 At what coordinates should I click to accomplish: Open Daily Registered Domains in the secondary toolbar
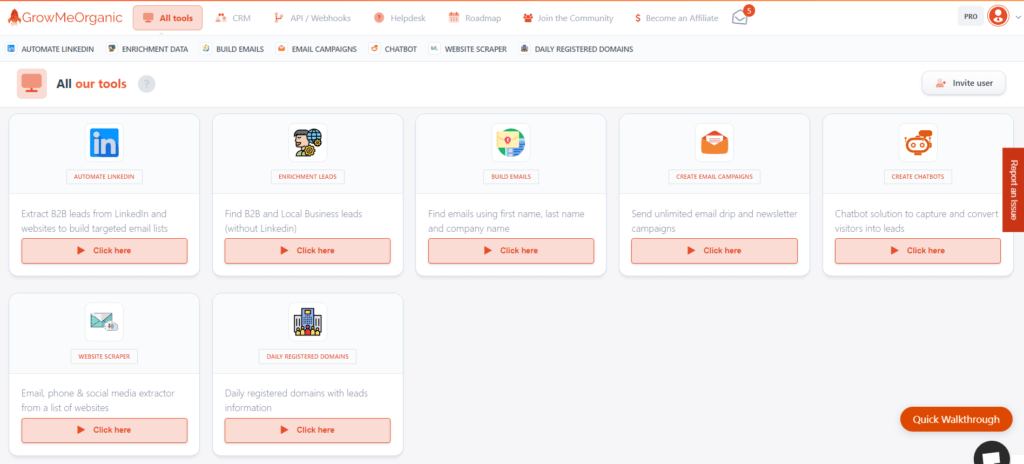click(576, 49)
